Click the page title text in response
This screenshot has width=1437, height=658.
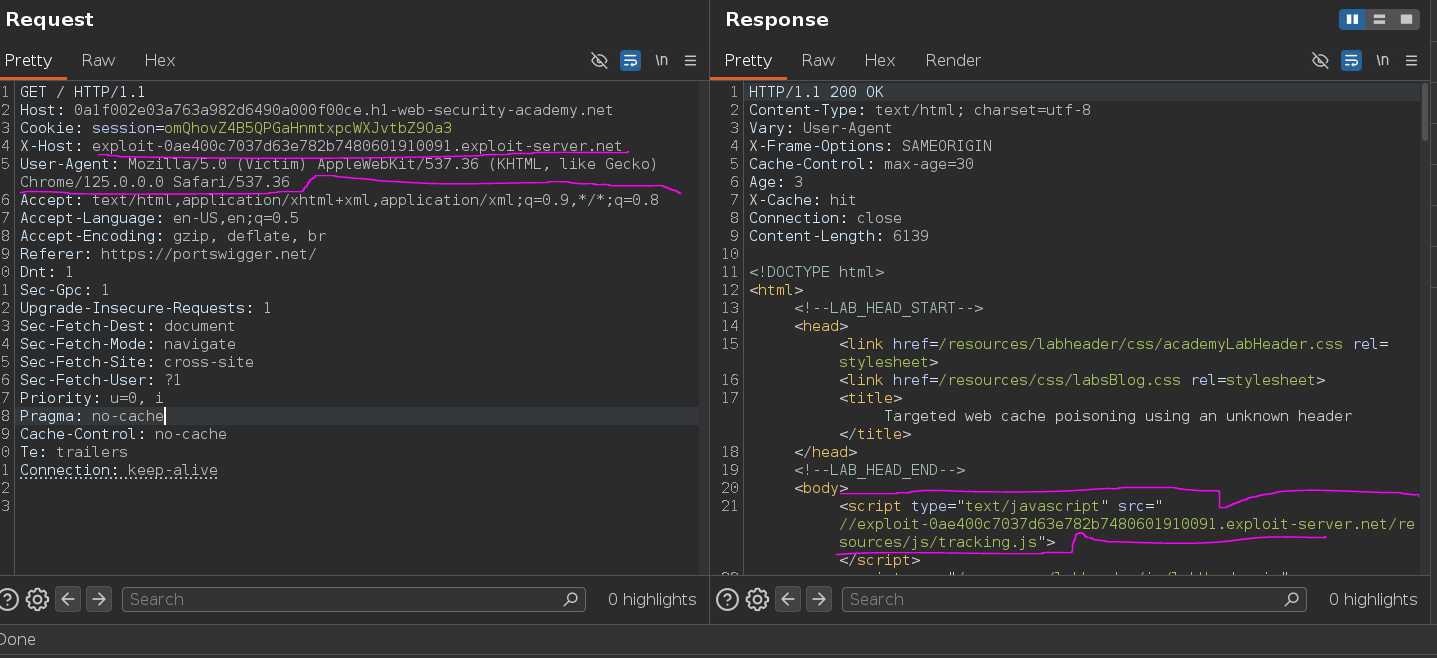pyautogui.click(x=1118, y=416)
